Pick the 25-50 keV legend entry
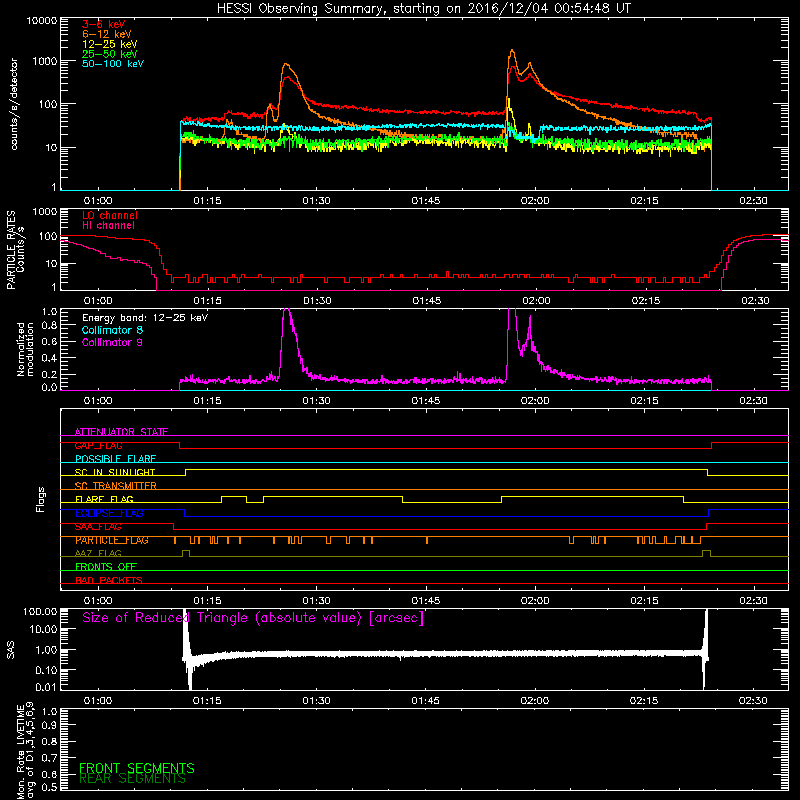The width and height of the screenshot is (800, 800). [109, 54]
